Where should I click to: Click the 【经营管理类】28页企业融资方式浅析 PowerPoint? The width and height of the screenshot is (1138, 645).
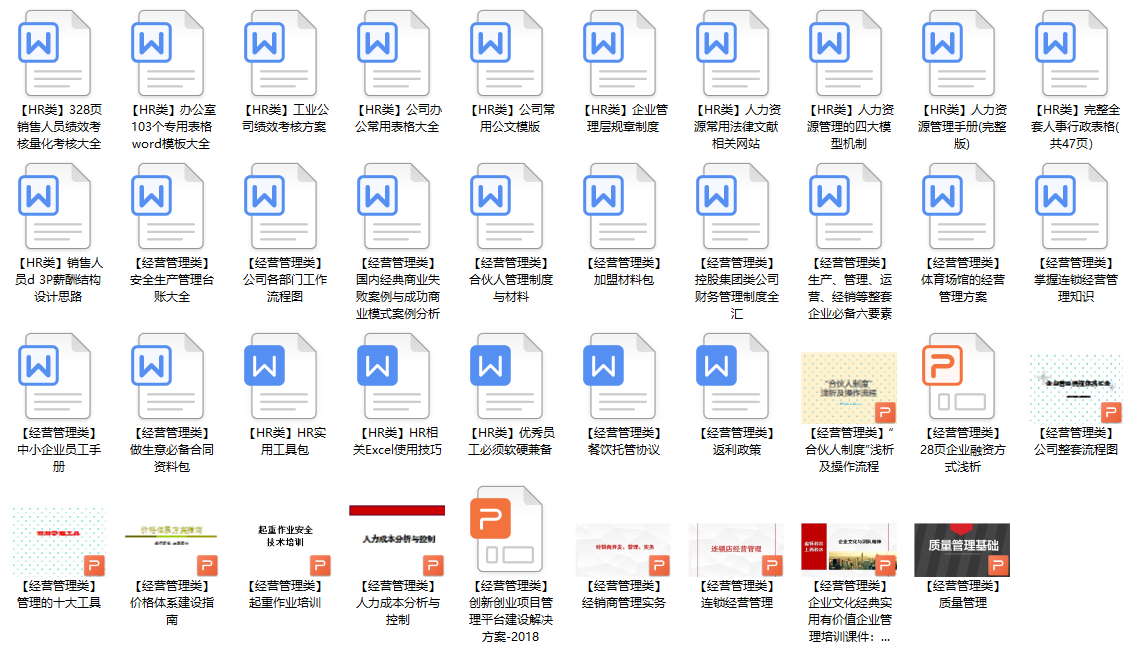click(x=957, y=380)
